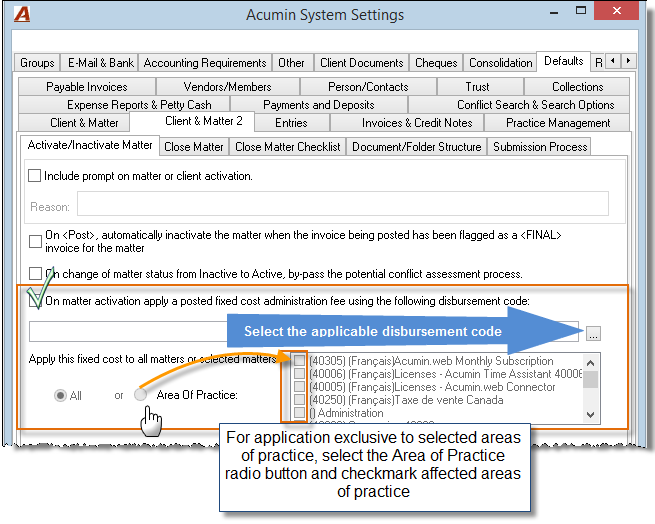This screenshot has height=524, width=655.
Task: Open the Payable Invoices tab
Action: [87, 86]
